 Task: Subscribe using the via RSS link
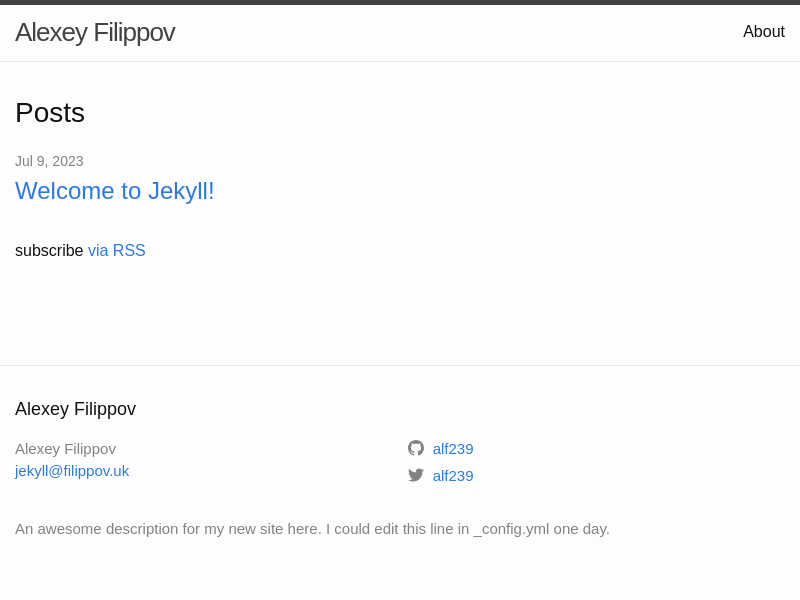pos(117,251)
